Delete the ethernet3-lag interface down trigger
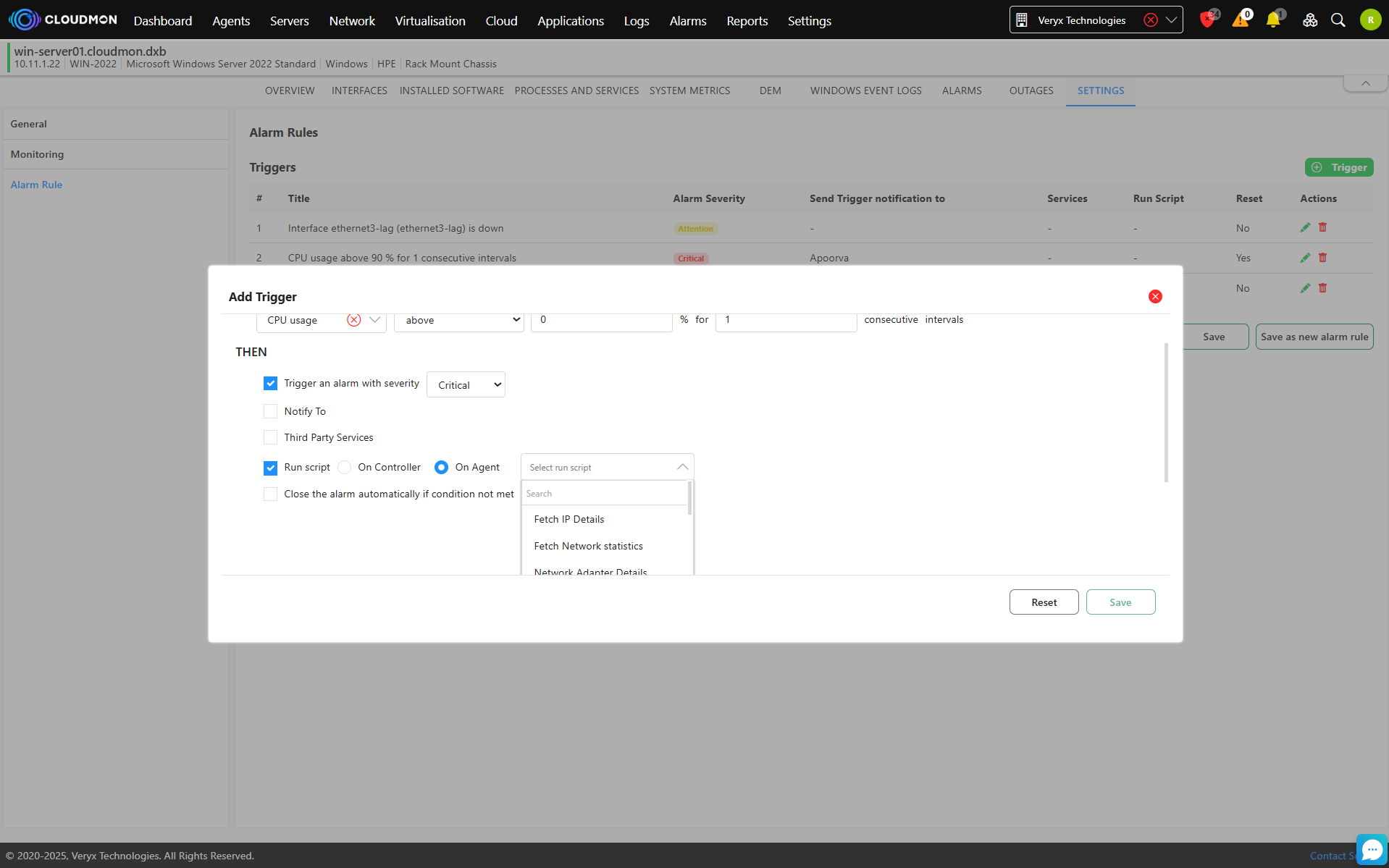1389x868 pixels. [x=1322, y=228]
